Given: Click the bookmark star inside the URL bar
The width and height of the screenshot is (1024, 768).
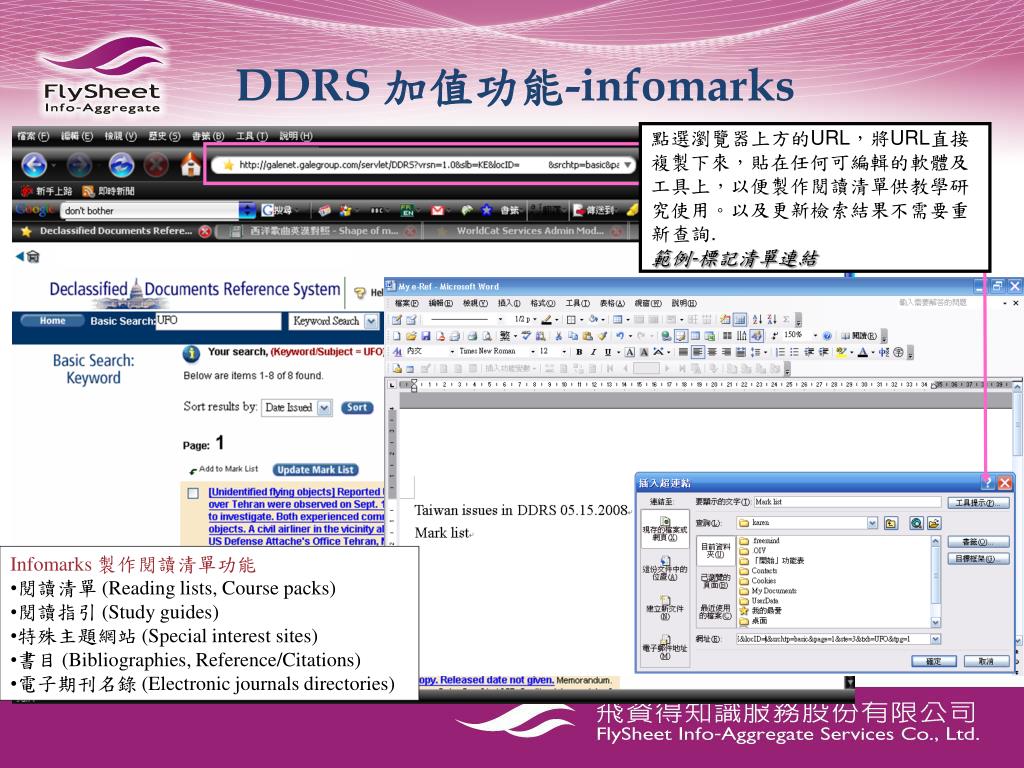Looking at the screenshot, I should pos(228,165).
